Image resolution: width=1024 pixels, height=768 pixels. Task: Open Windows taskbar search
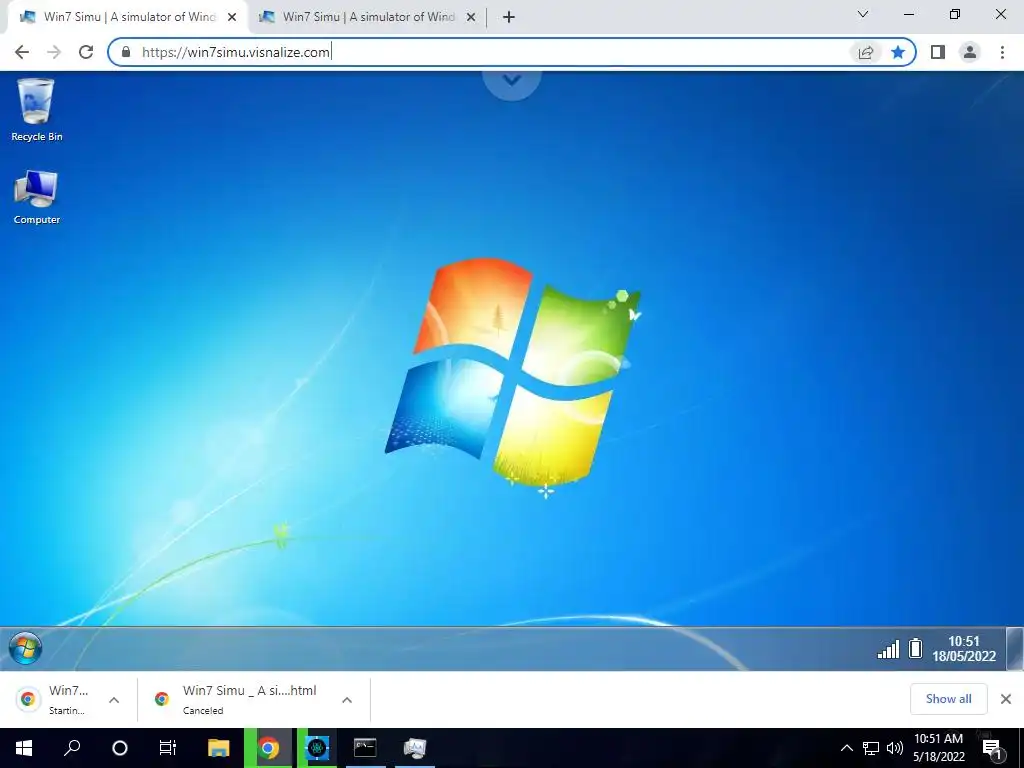(x=72, y=748)
